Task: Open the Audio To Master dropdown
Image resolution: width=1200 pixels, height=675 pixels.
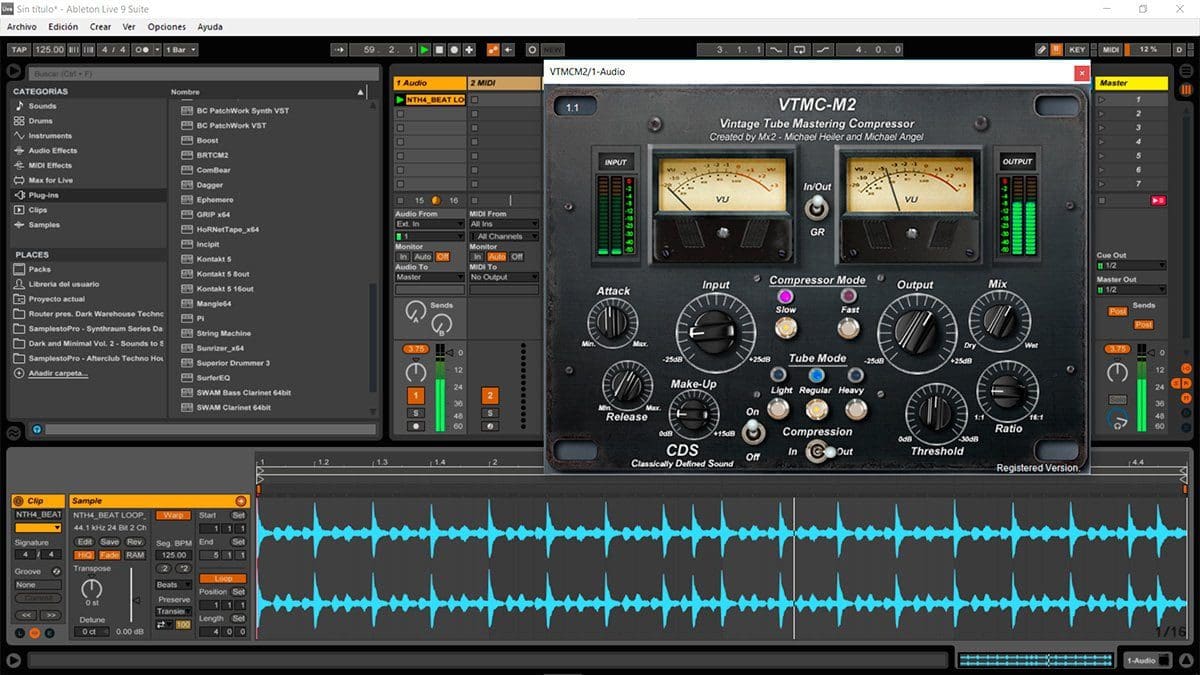Action: coord(430,277)
